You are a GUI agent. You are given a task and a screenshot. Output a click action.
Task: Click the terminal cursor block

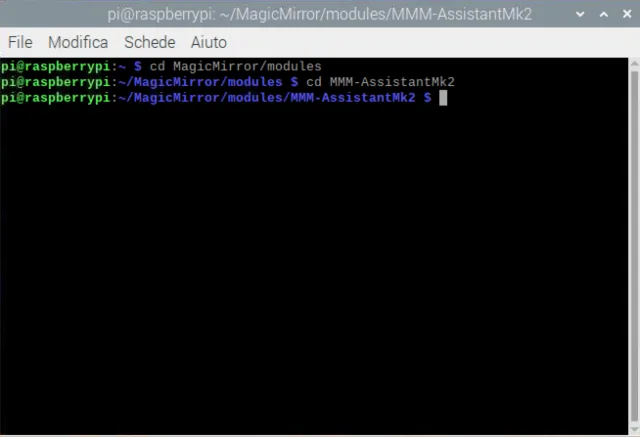[443, 97]
